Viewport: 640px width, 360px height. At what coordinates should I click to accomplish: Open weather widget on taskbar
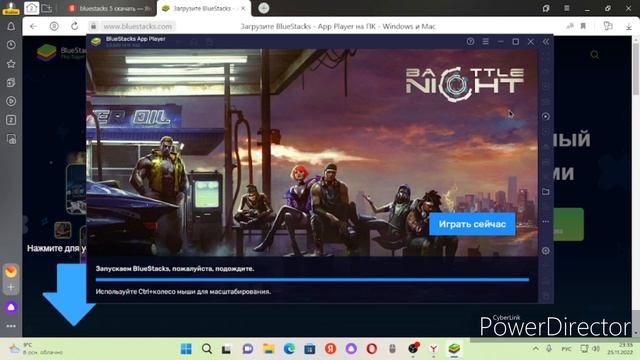36,349
